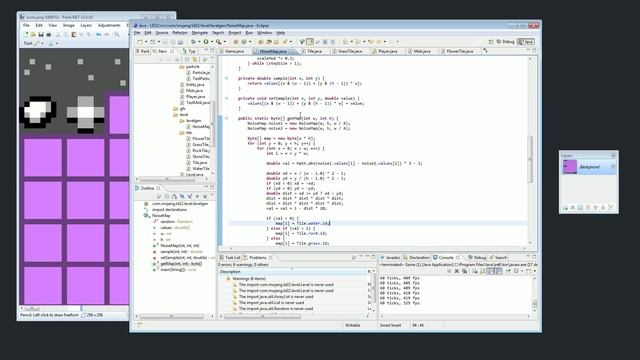Show the hidden editor tabs list
640x360 pixels.
pos(485,51)
